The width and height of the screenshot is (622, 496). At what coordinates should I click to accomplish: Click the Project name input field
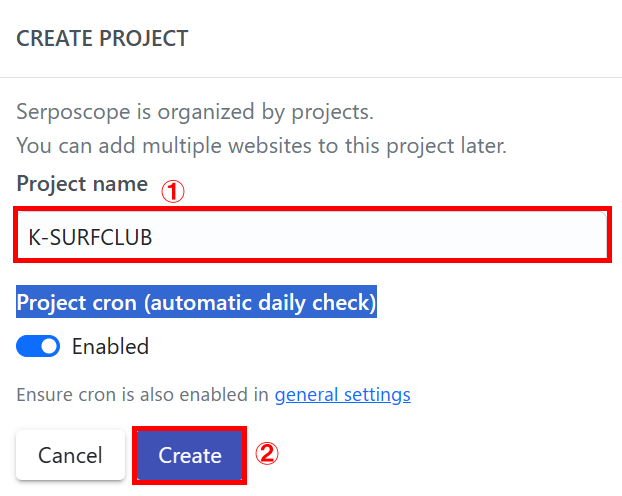312,236
